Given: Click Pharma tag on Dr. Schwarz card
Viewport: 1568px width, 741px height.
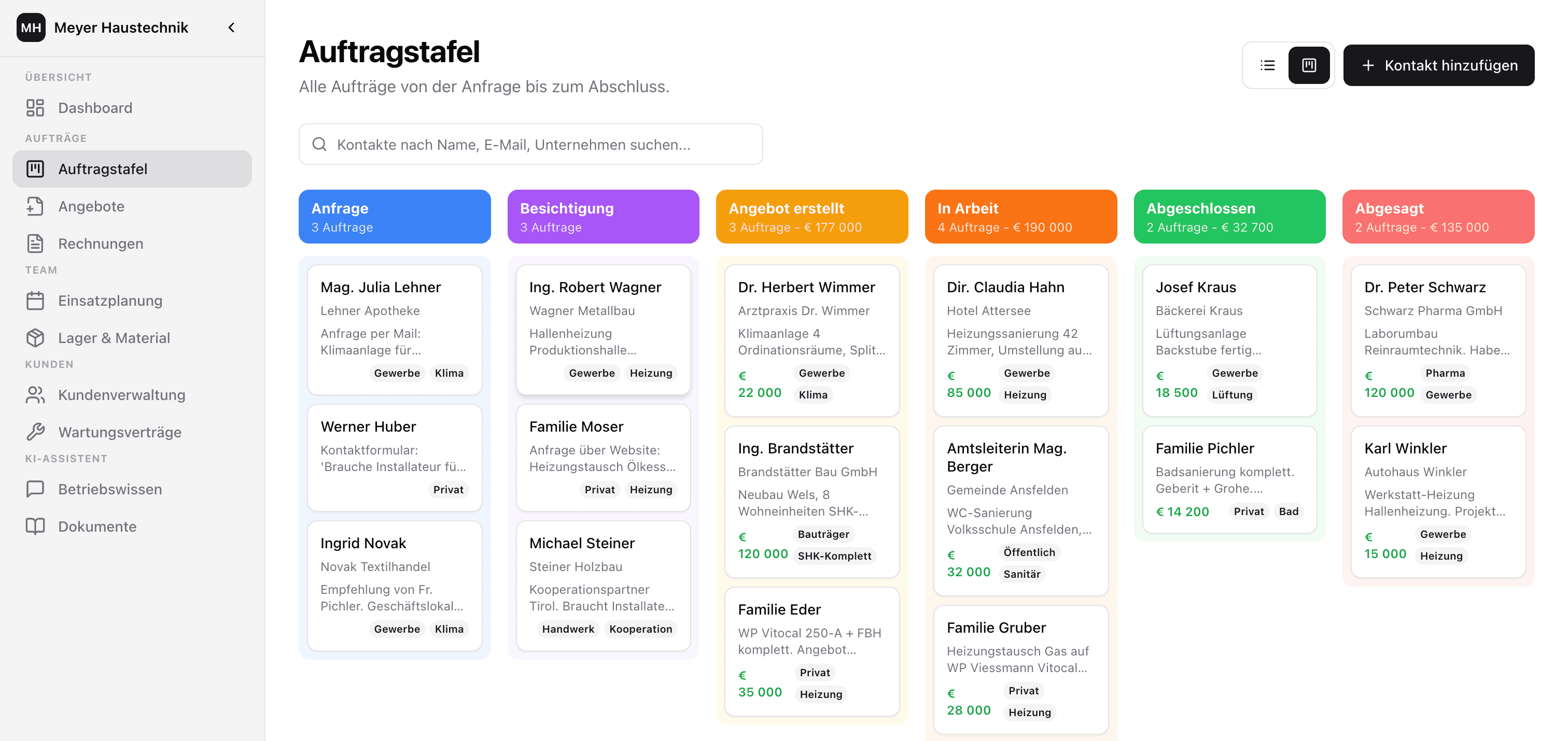Looking at the screenshot, I should (x=1445, y=373).
